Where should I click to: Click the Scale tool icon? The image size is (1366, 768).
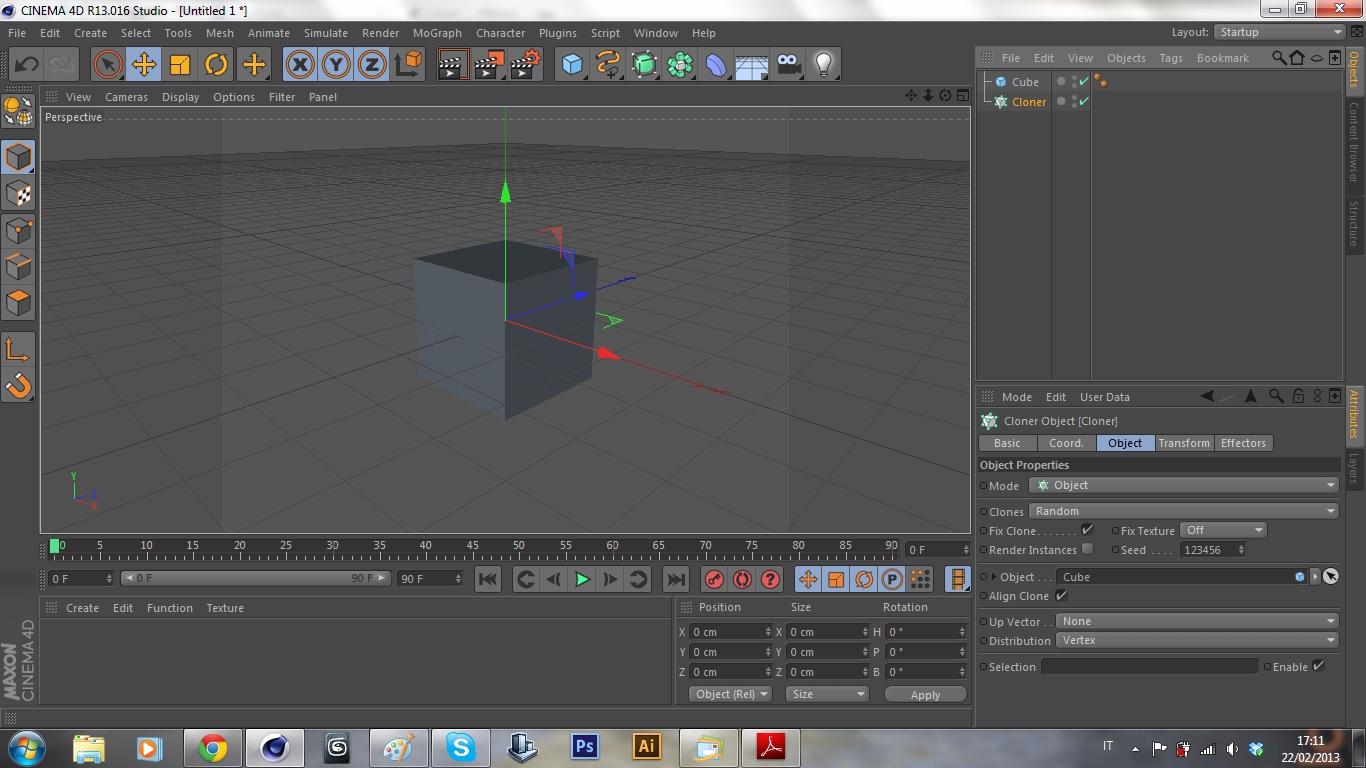(180, 65)
